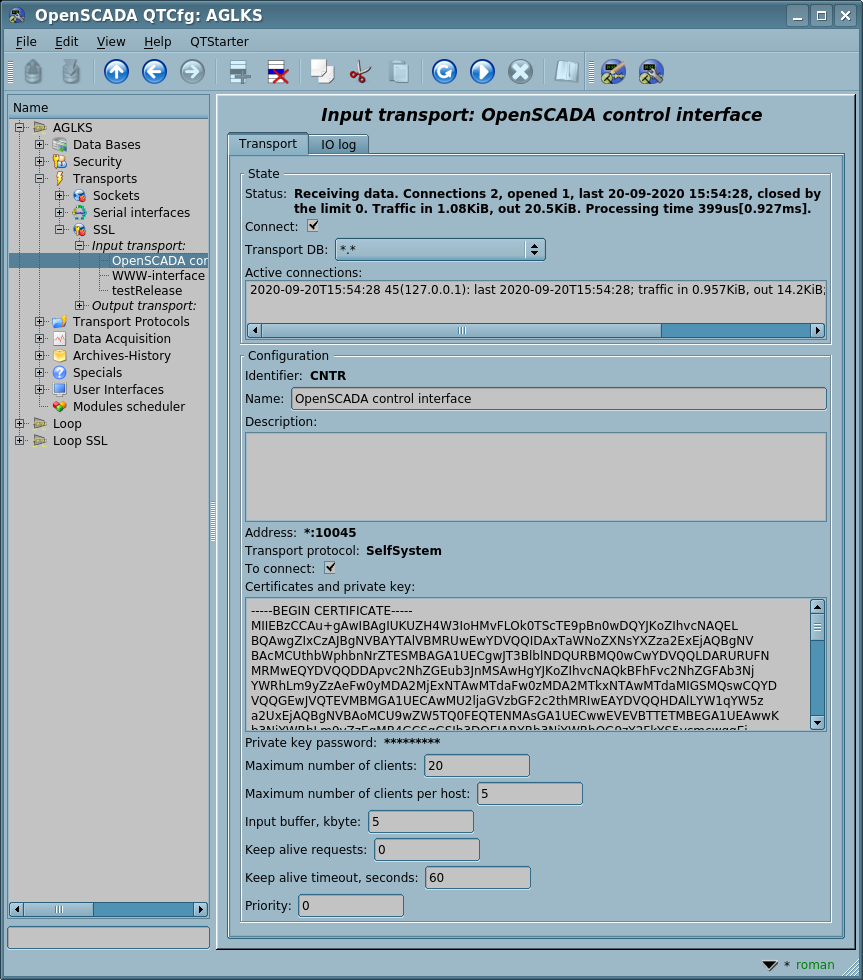Viewport: 863px width, 980px height.
Task: Collapse the SSL node
Action: coord(60,229)
